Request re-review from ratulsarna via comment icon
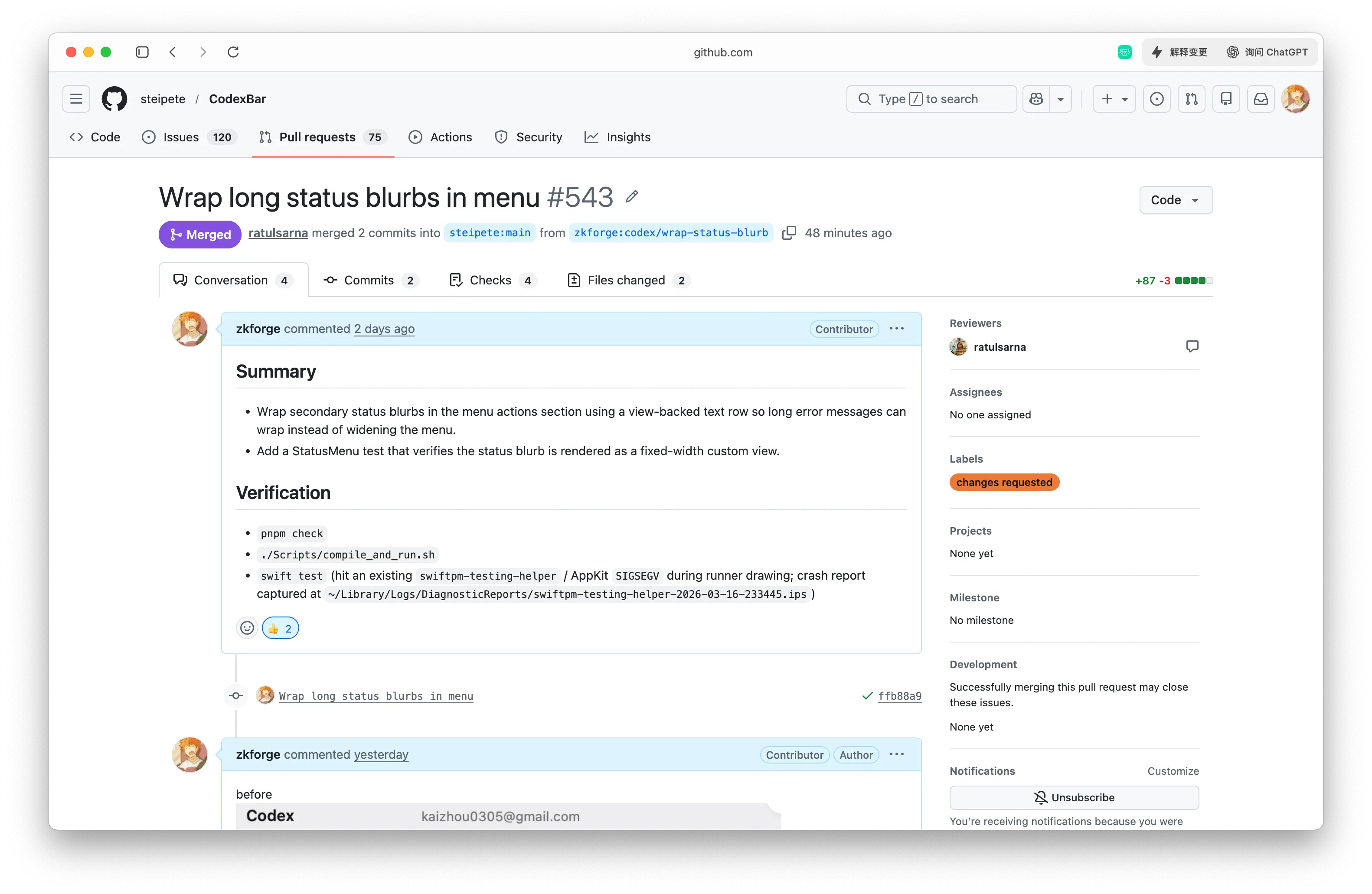Image resolution: width=1372 pixels, height=894 pixels. pyautogui.click(x=1192, y=346)
